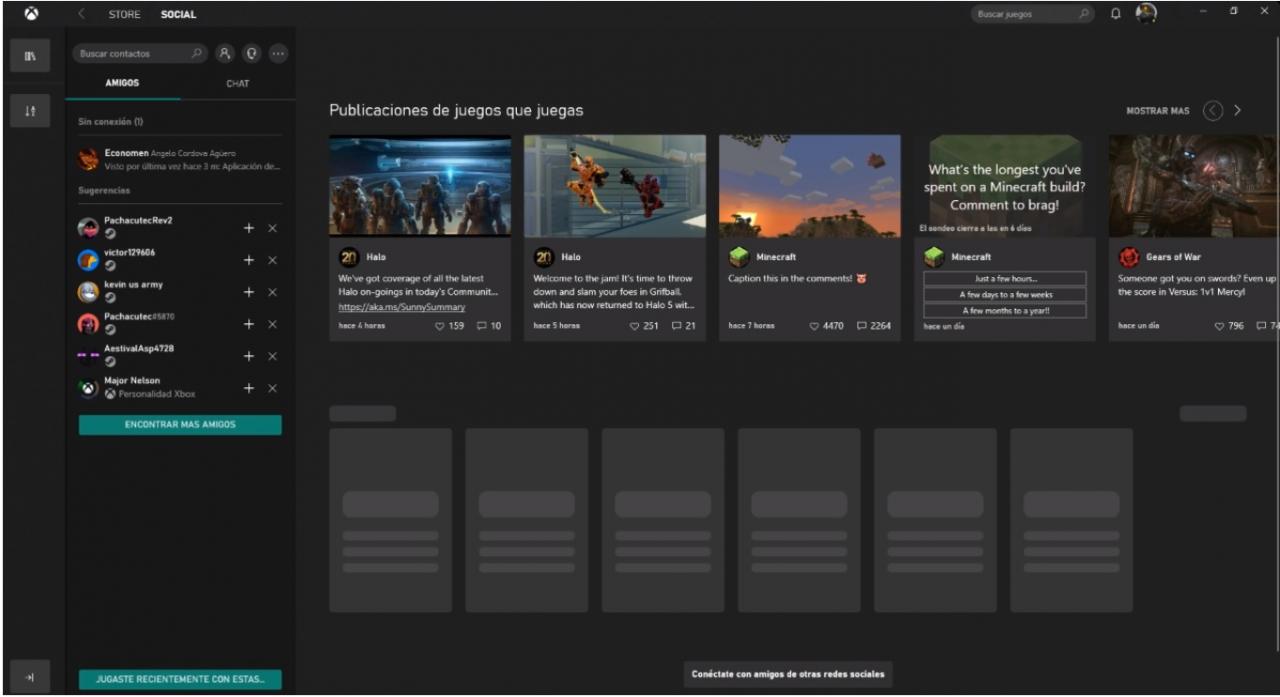1280x697 pixels.
Task: Click the Xbox logo at top left
Action: (31, 14)
